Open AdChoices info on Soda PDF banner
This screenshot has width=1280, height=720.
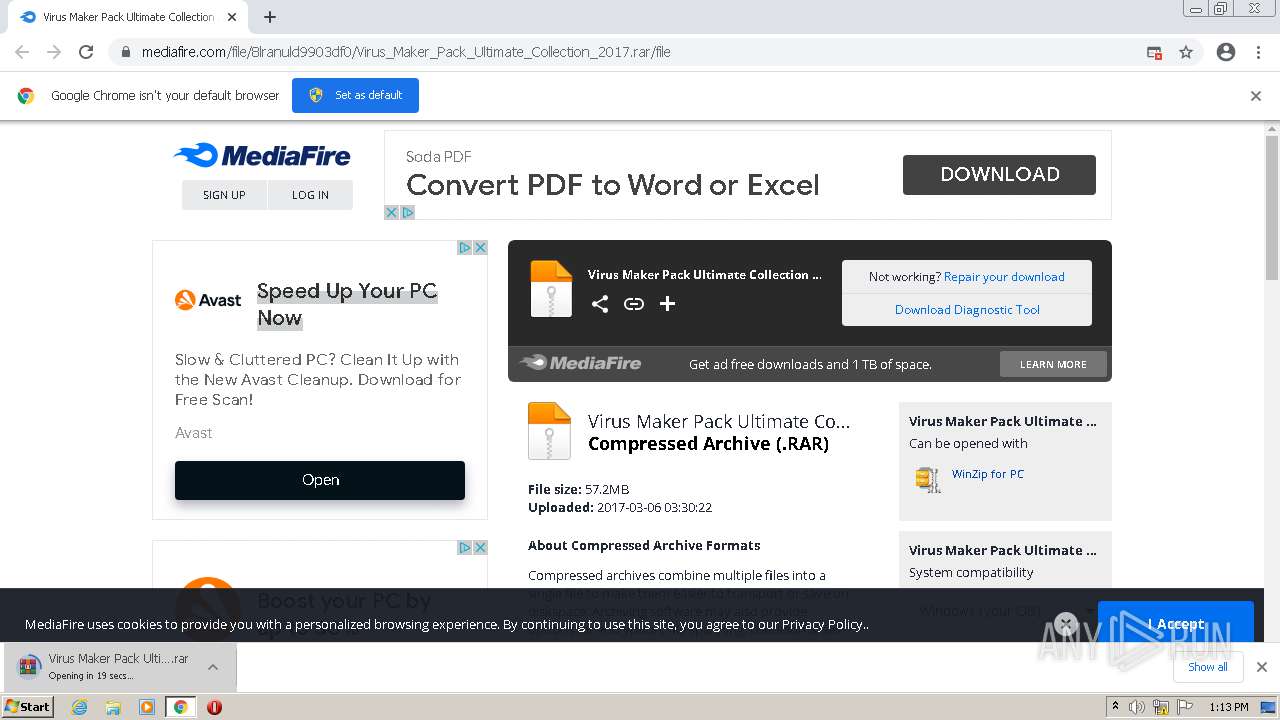click(x=407, y=212)
